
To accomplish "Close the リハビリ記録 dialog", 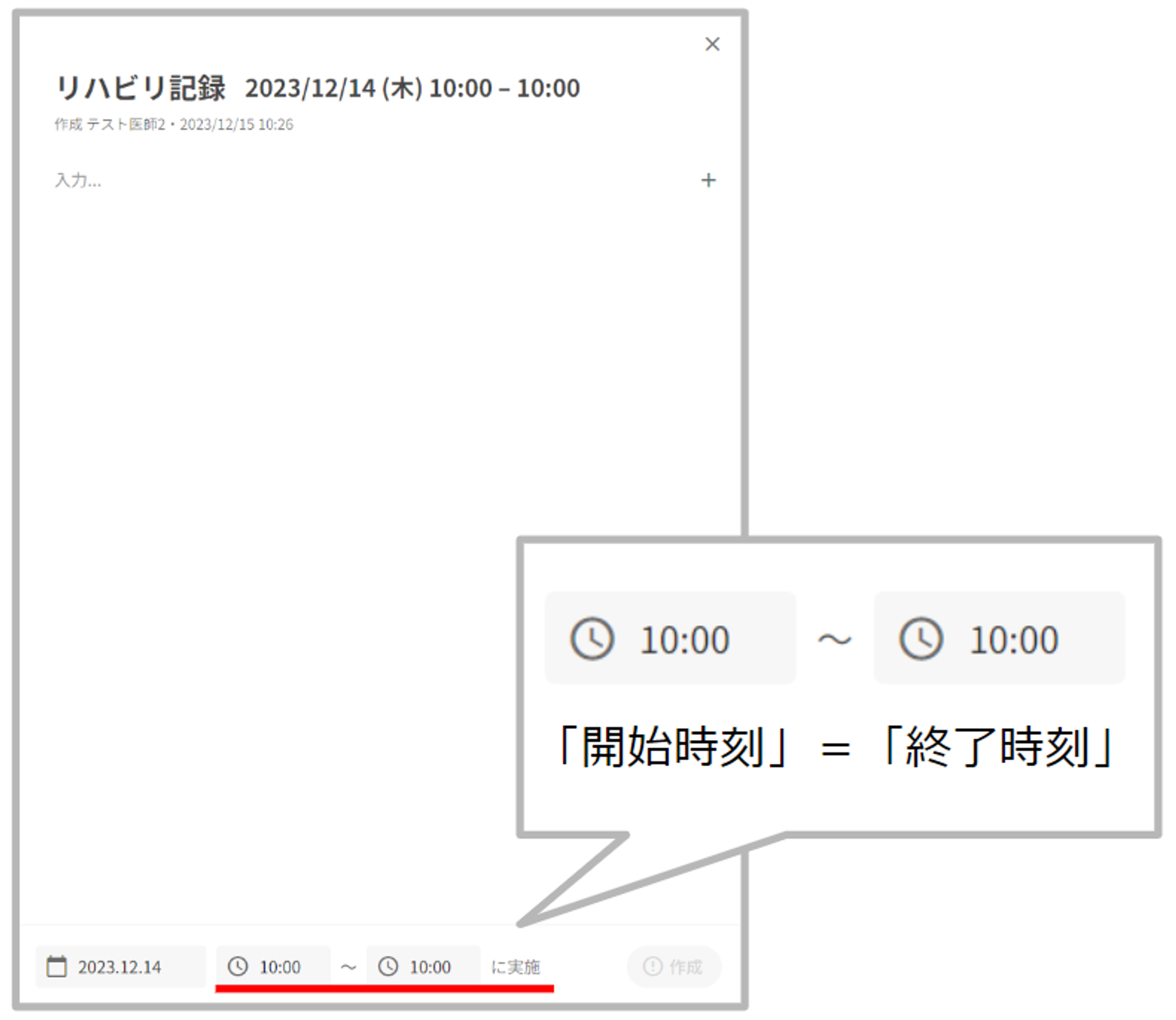I will pos(712,44).
